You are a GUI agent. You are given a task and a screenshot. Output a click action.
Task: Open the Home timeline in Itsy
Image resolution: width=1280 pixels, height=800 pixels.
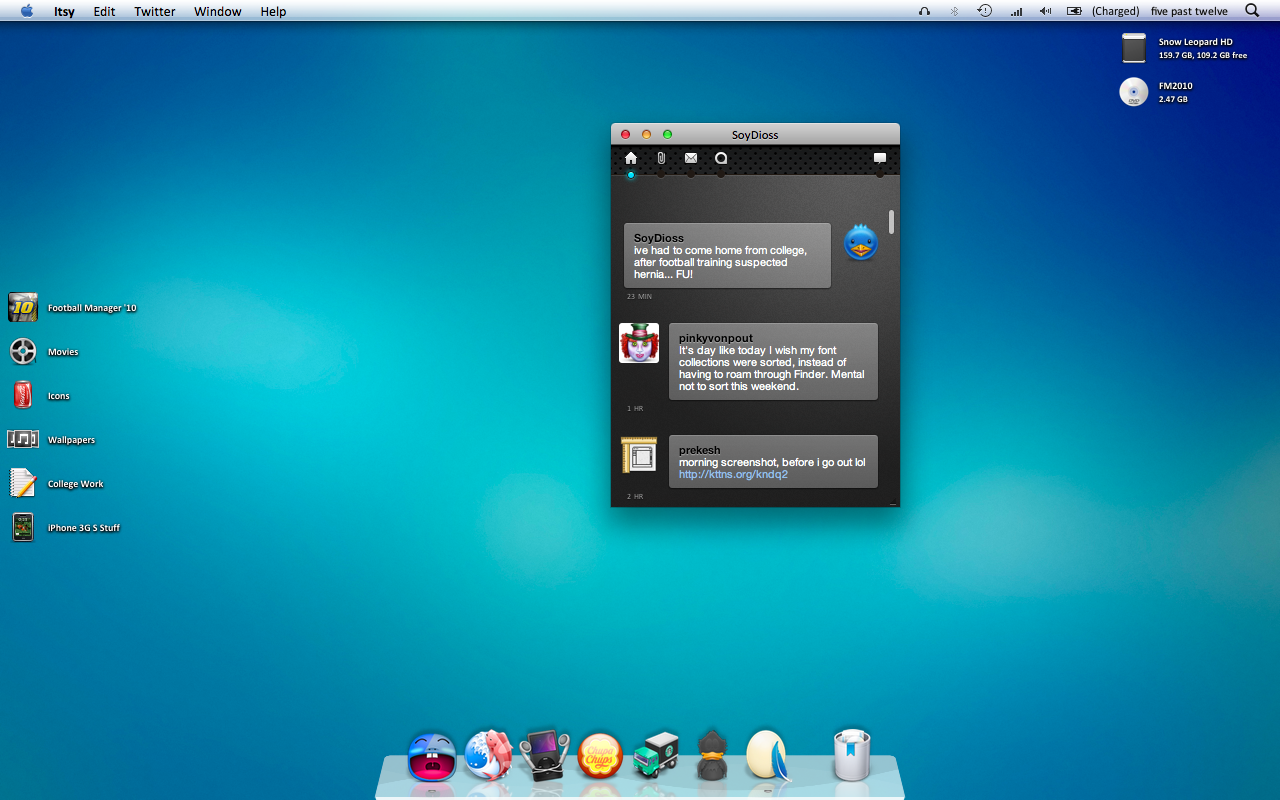(631, 158)
